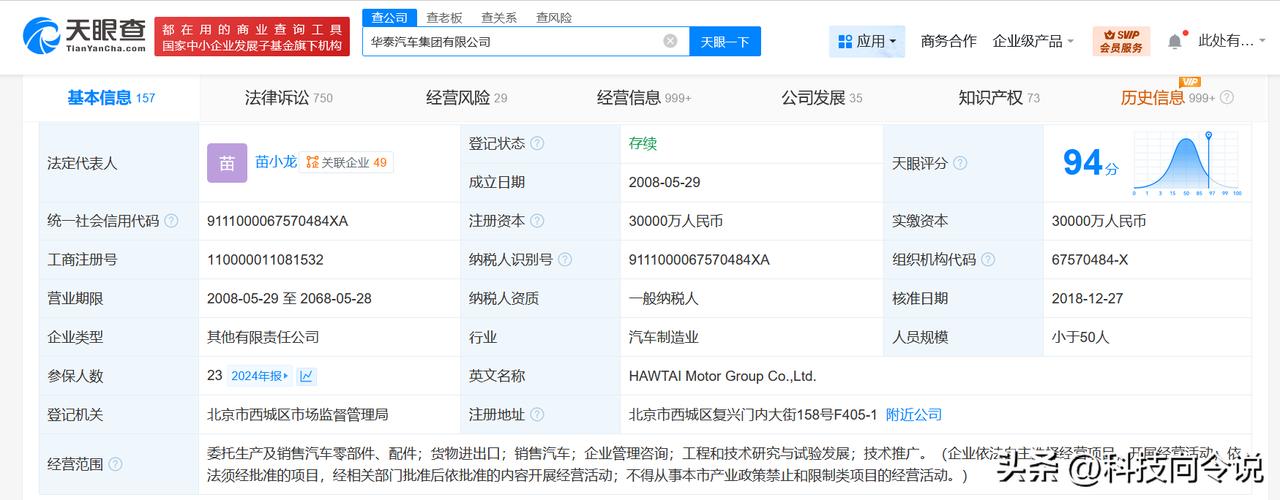Viewport: 1280px width, 500px height.
Task: Switch to the 查关系 search tab
Action: pos(499,18)
